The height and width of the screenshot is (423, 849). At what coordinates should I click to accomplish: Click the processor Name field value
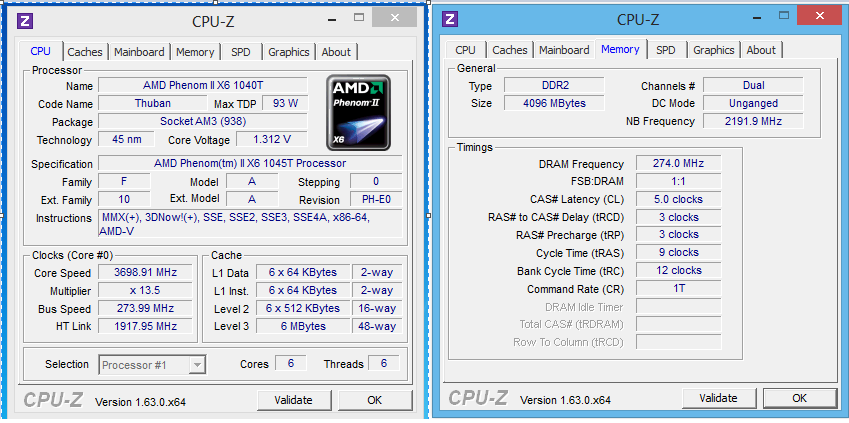click(203, 85)
